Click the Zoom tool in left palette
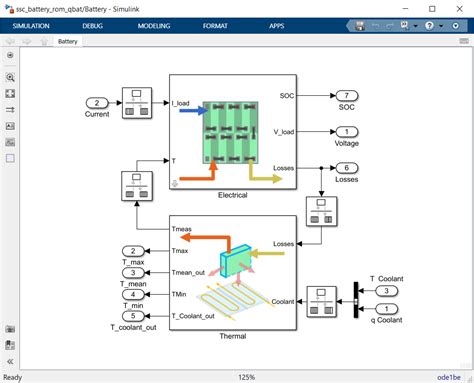Screen dimensions: 474x383 [x=10, y=77]
